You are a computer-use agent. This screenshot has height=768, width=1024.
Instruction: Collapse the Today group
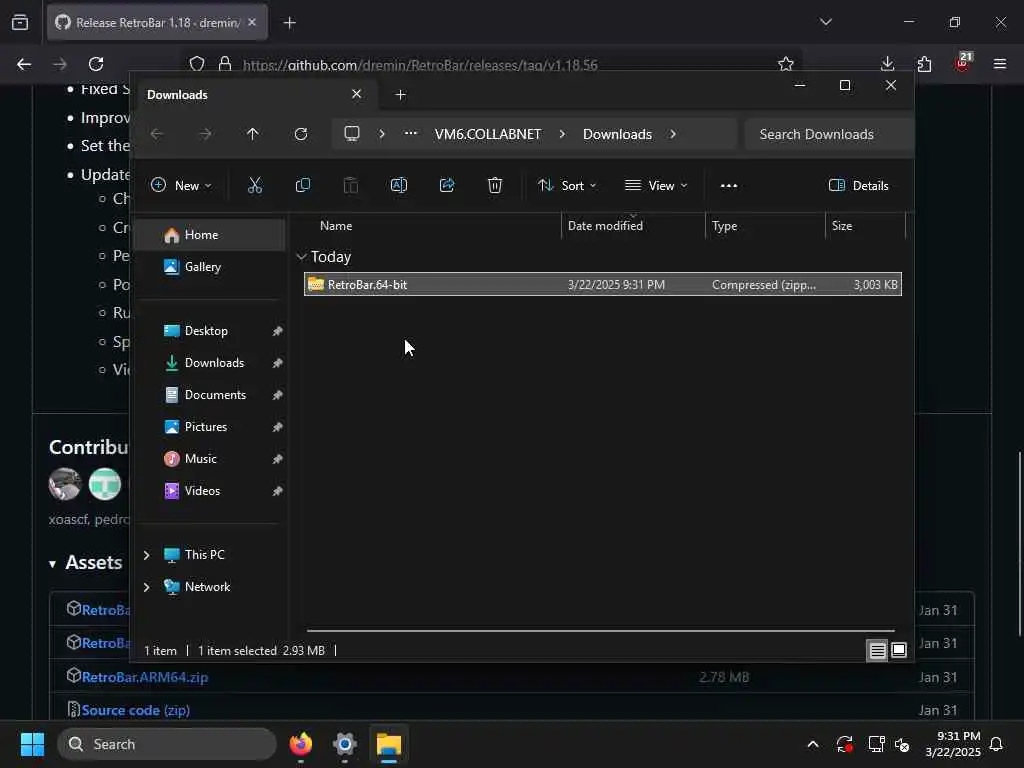[x=301, y=257]
